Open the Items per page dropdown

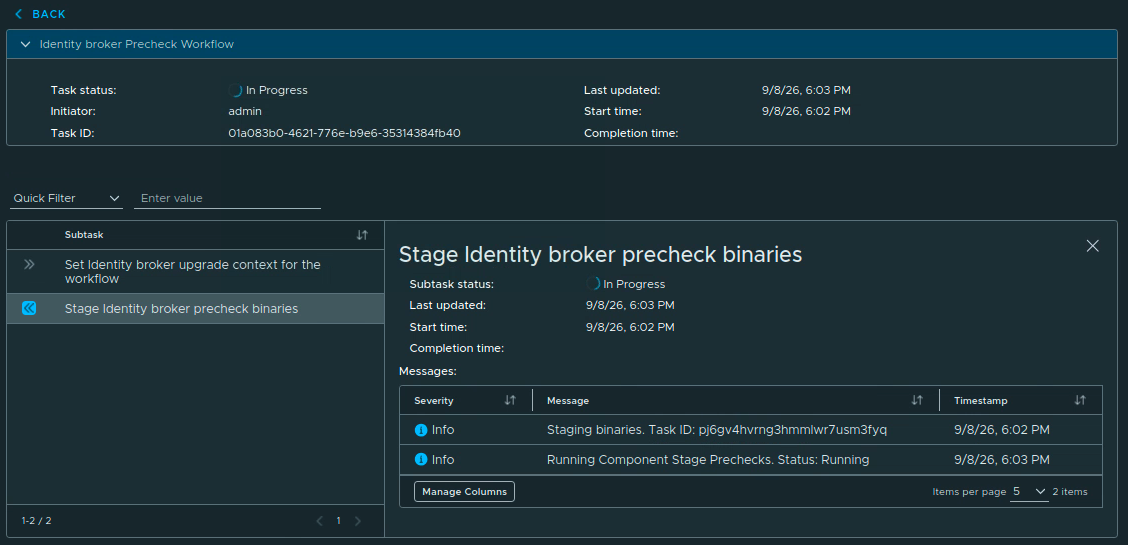coord(1029,492)
